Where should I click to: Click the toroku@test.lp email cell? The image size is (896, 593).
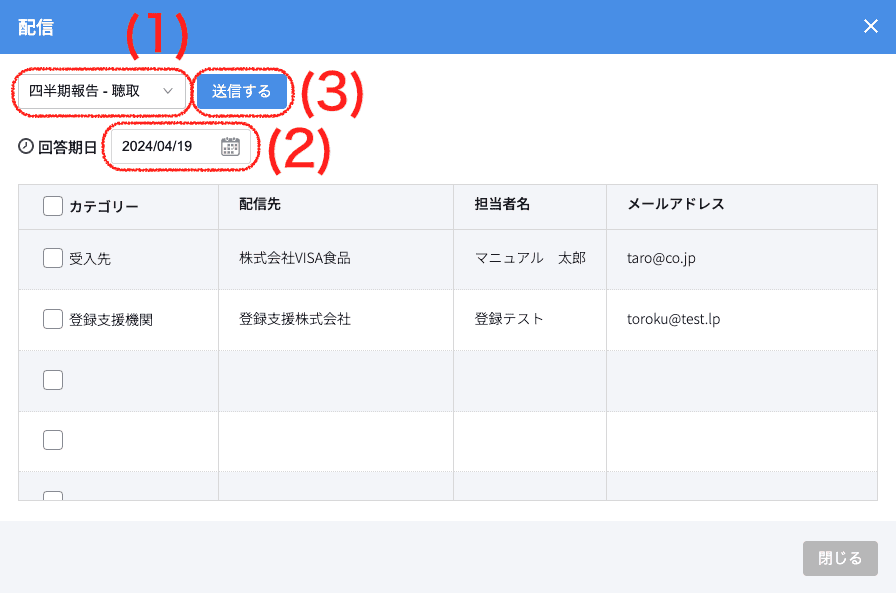click(x=673, y=320)
